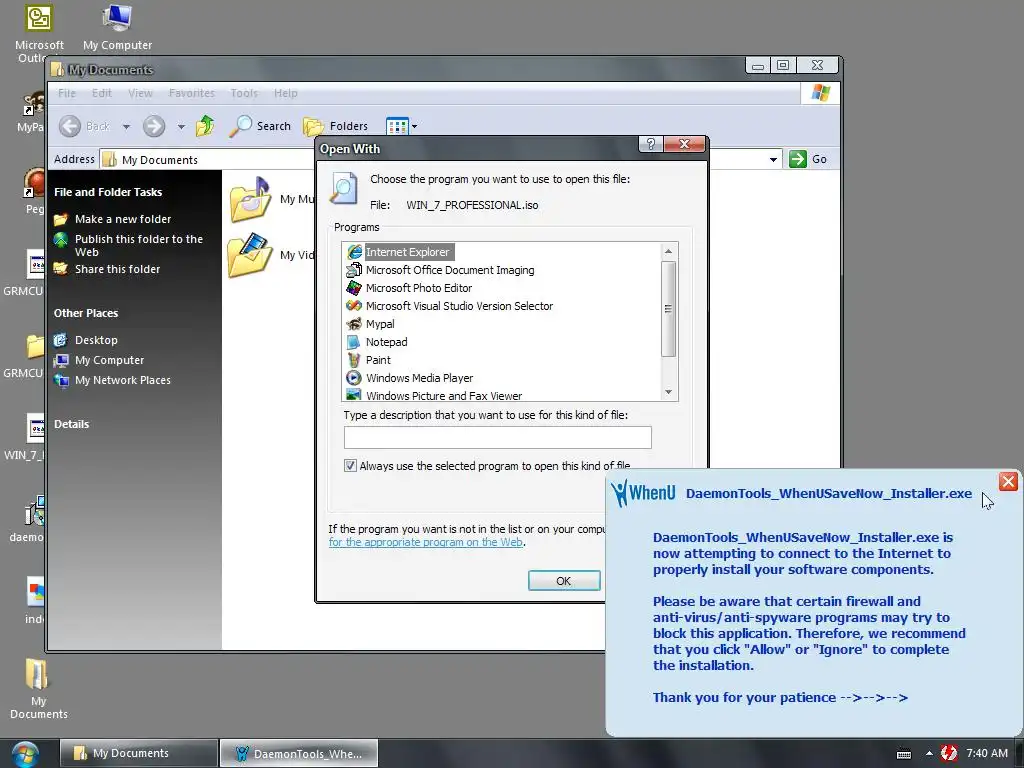Click OK in Open With dialog
Image resolution: width=1024 pixels, height=768 pixels.
564,581
